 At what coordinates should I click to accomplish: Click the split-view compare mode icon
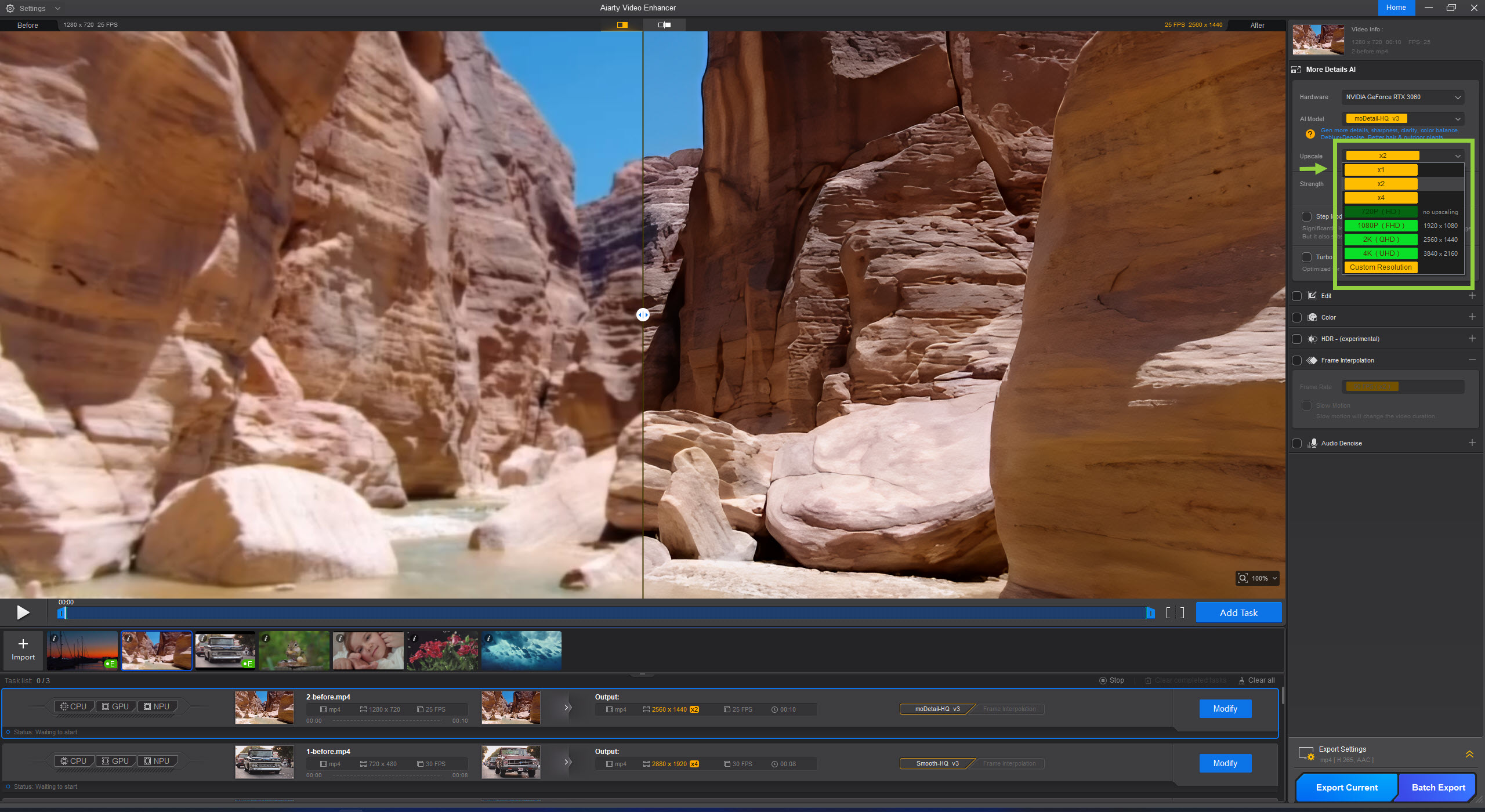(622, 25)
